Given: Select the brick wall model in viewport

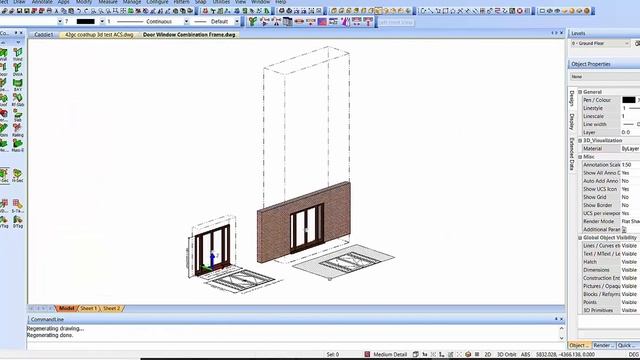Looking at the screenshot, I should pyautogui.click(x=304, y=222).
